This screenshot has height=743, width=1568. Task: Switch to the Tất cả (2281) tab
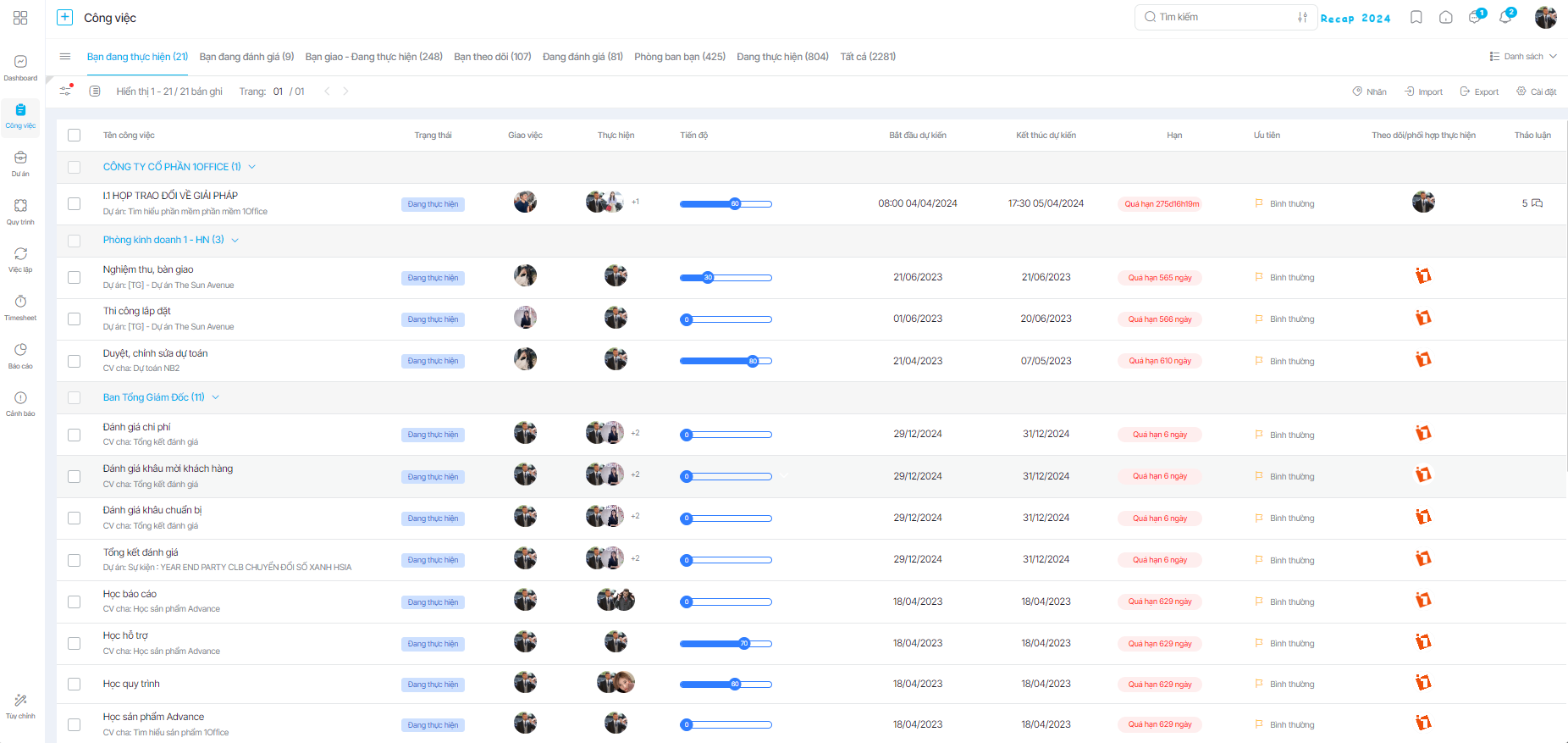868,57
